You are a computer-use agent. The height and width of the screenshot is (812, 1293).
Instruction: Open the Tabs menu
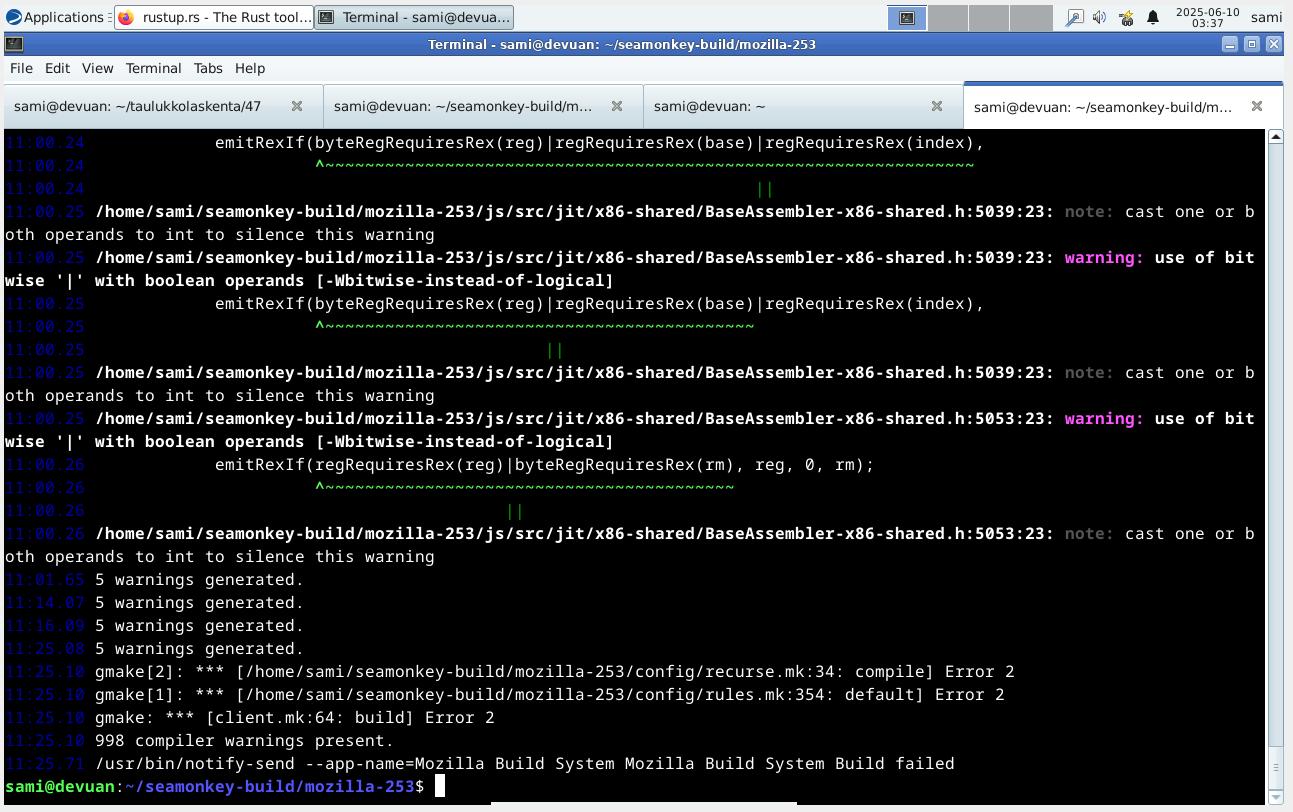click(x=208, y=68)
